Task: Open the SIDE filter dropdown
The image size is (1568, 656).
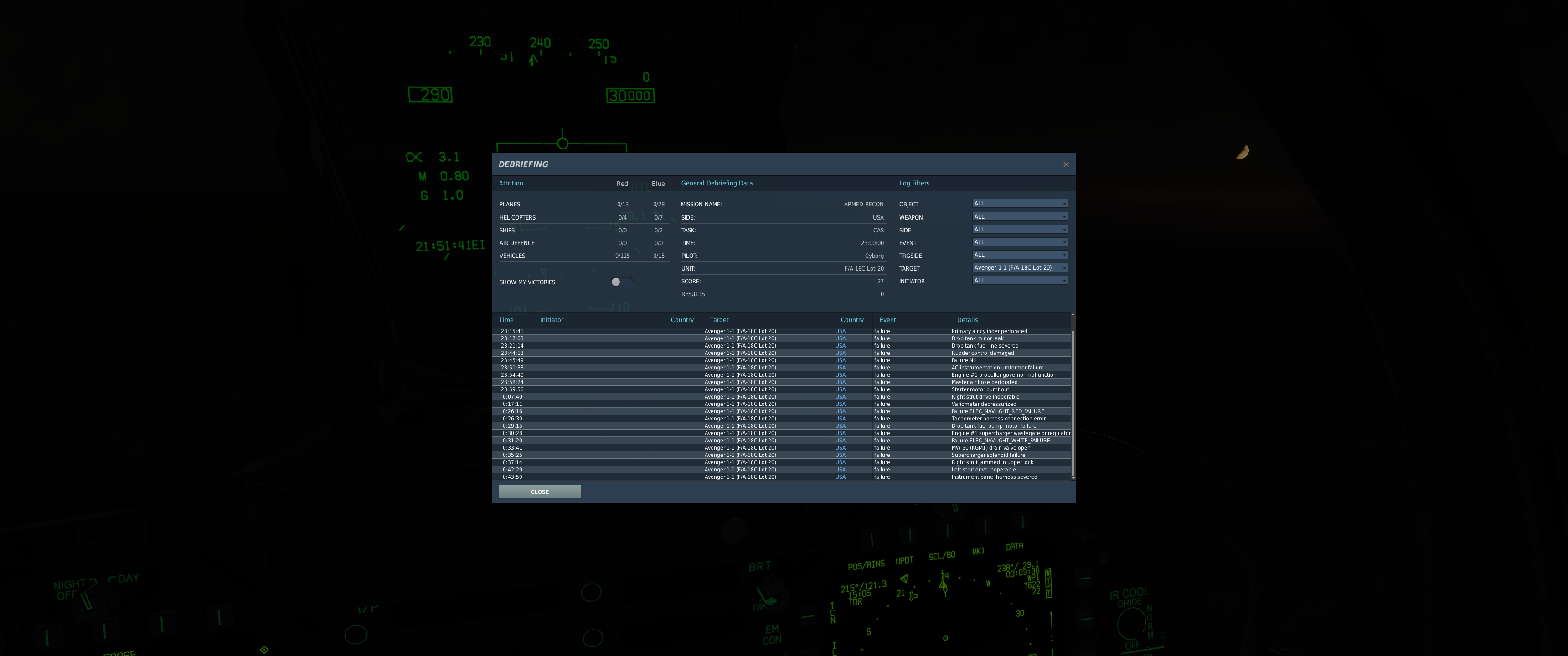Action: (1020, 230)
